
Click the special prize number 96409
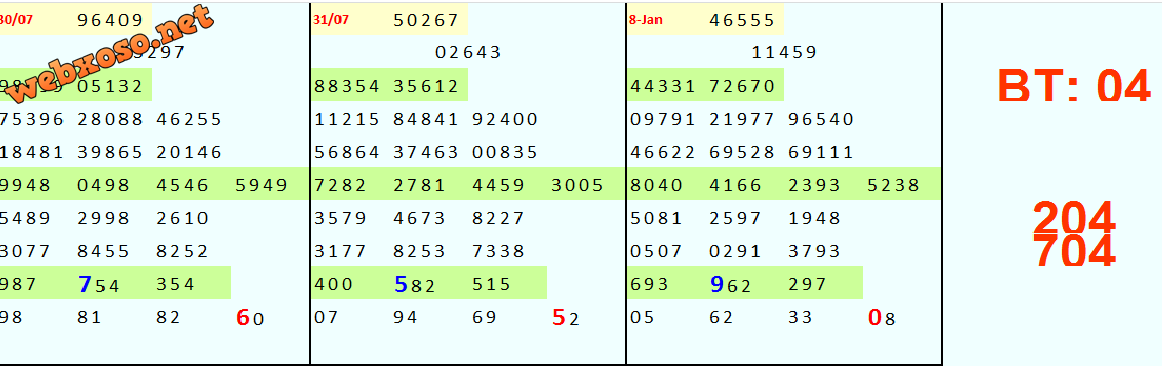(110, 20)
